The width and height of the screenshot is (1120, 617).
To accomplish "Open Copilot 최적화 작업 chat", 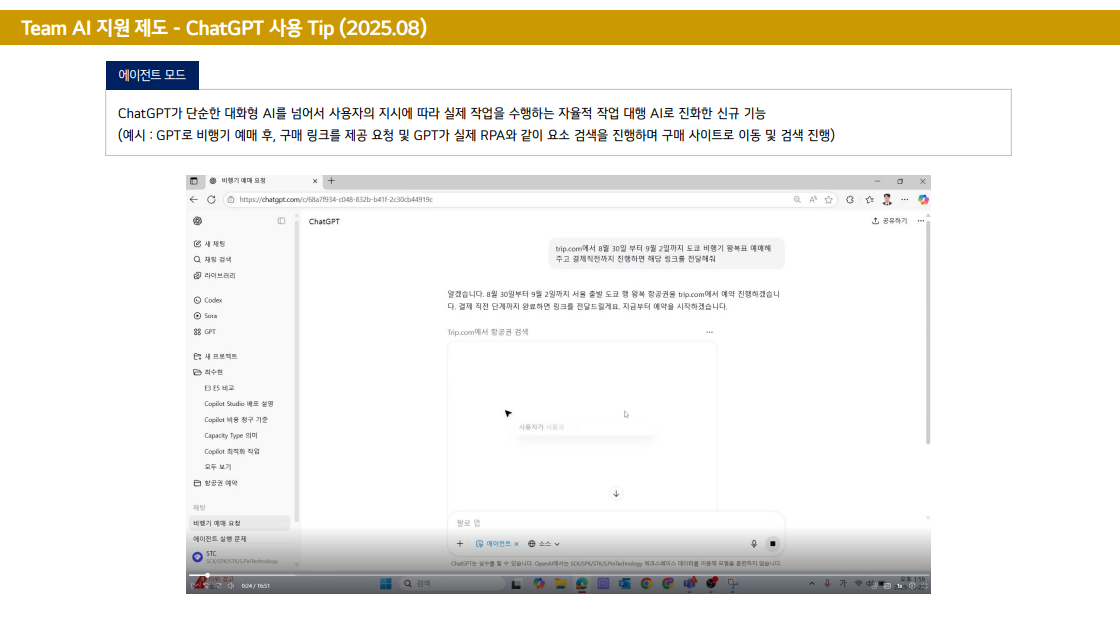I will tap(232, 451).
